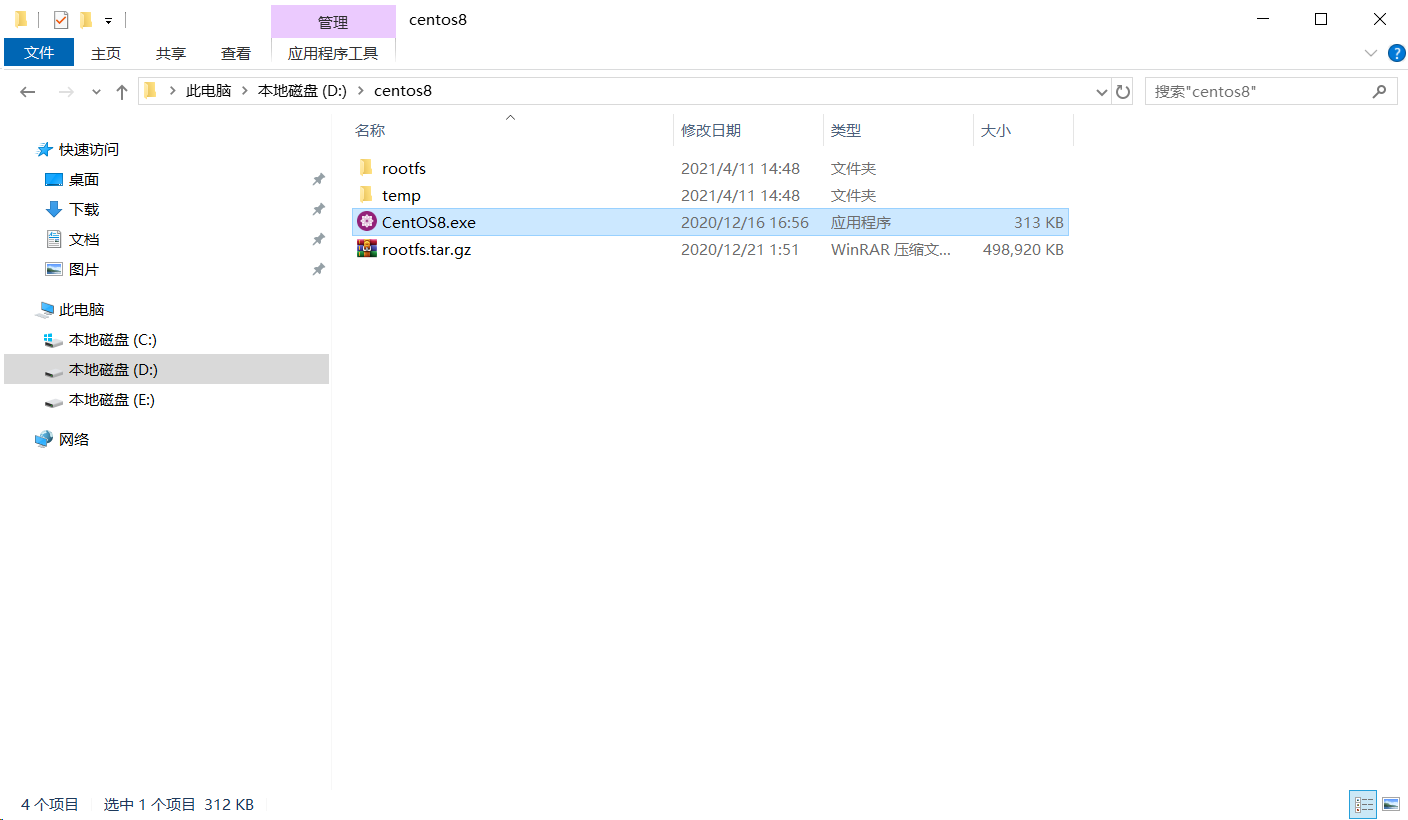1408x820 pixels.
Task: Sort by the 类型 column header
Action: coord(846,131)
